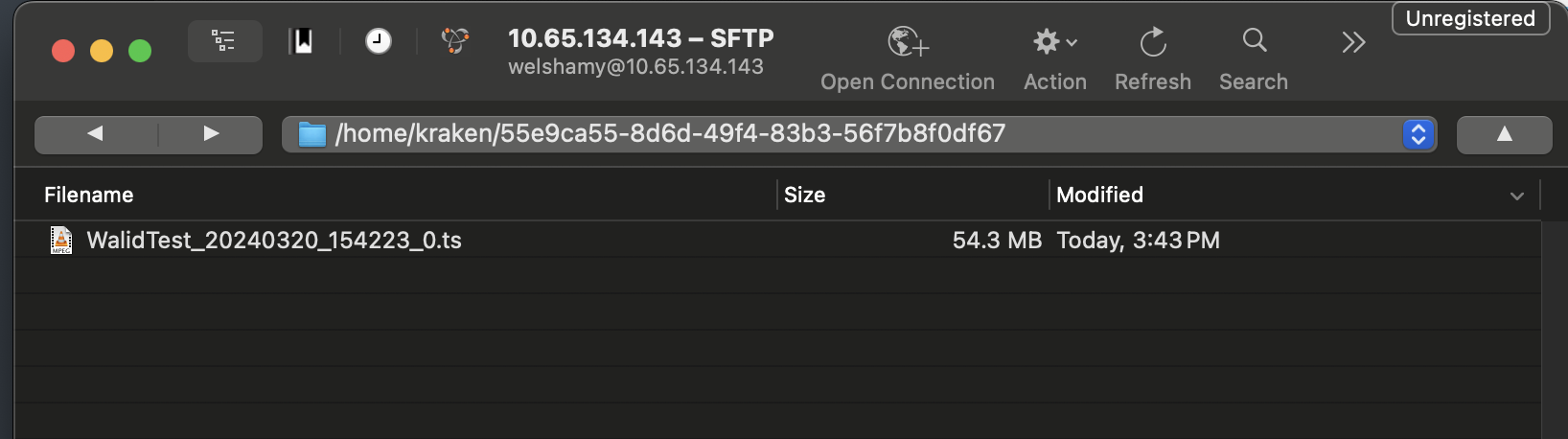This screenshot has height=439, width=1568.
Task: Click the Search toolbar icon
Action: click(x=1254, y=40)
